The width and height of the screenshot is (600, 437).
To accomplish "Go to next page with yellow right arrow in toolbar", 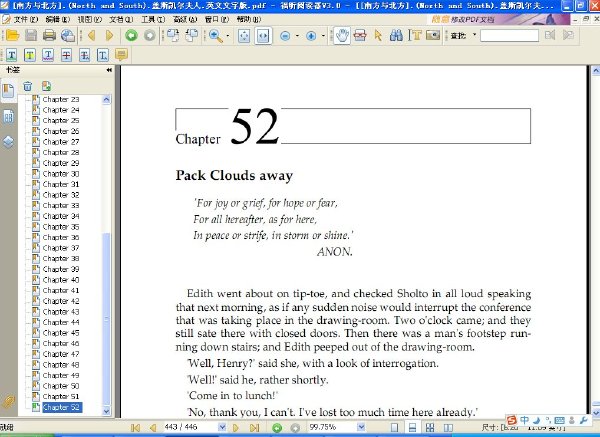I will pyautogui.click(x=109, y=36).
